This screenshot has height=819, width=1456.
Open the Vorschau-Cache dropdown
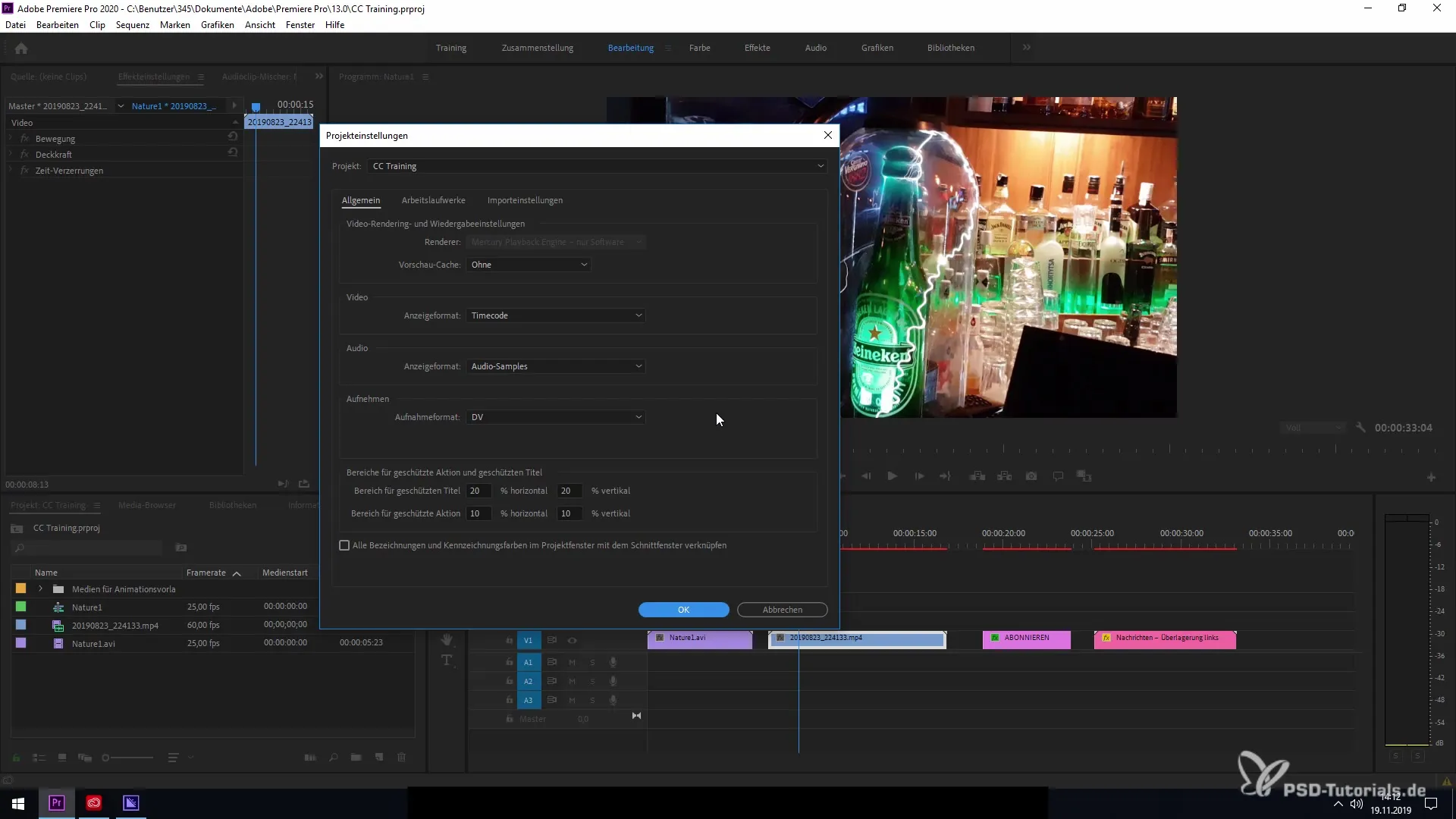pyautogui.click(x=529, y=265)
